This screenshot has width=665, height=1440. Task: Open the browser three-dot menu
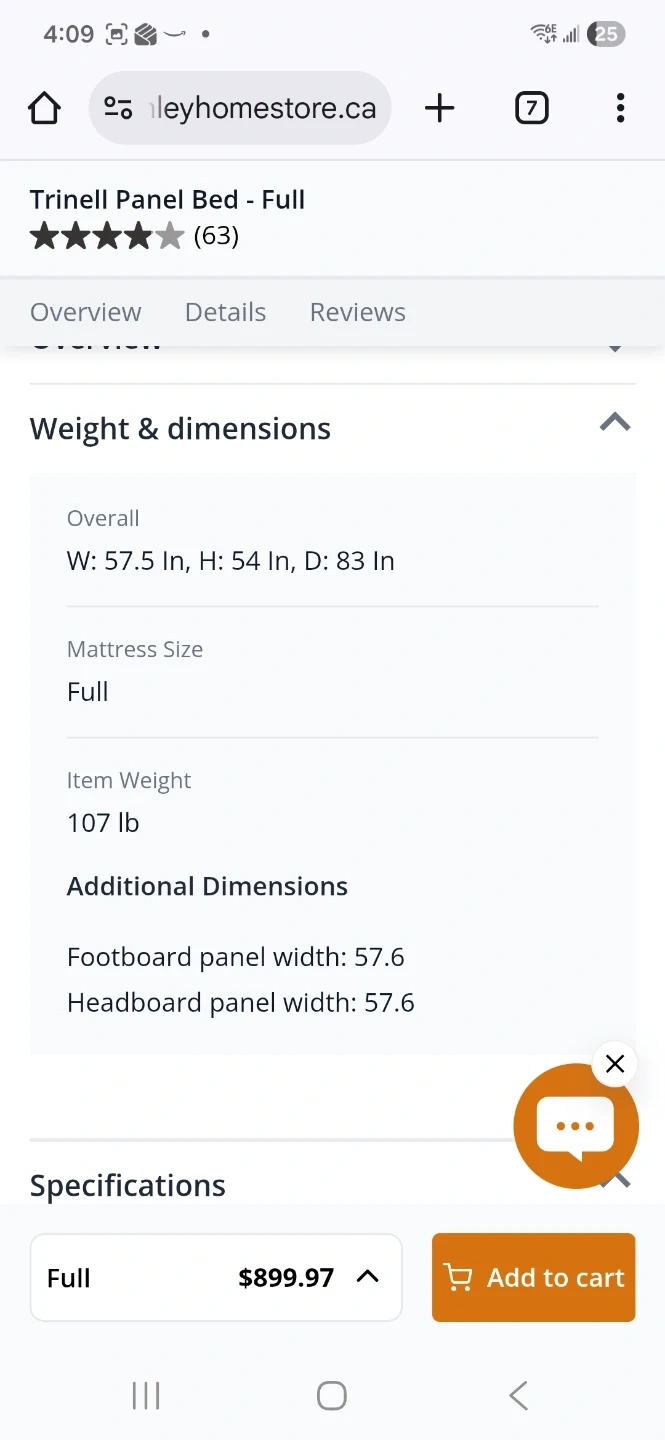pos(620,108)
